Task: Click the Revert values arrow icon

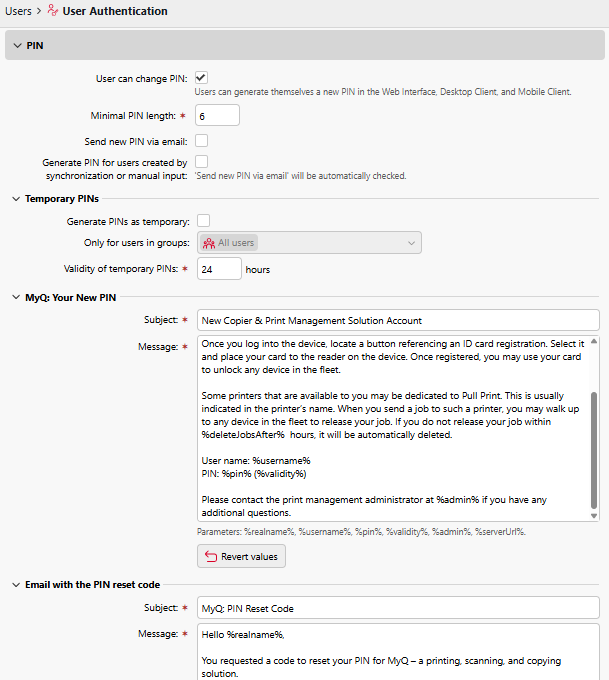Action: tap(210, 556)
